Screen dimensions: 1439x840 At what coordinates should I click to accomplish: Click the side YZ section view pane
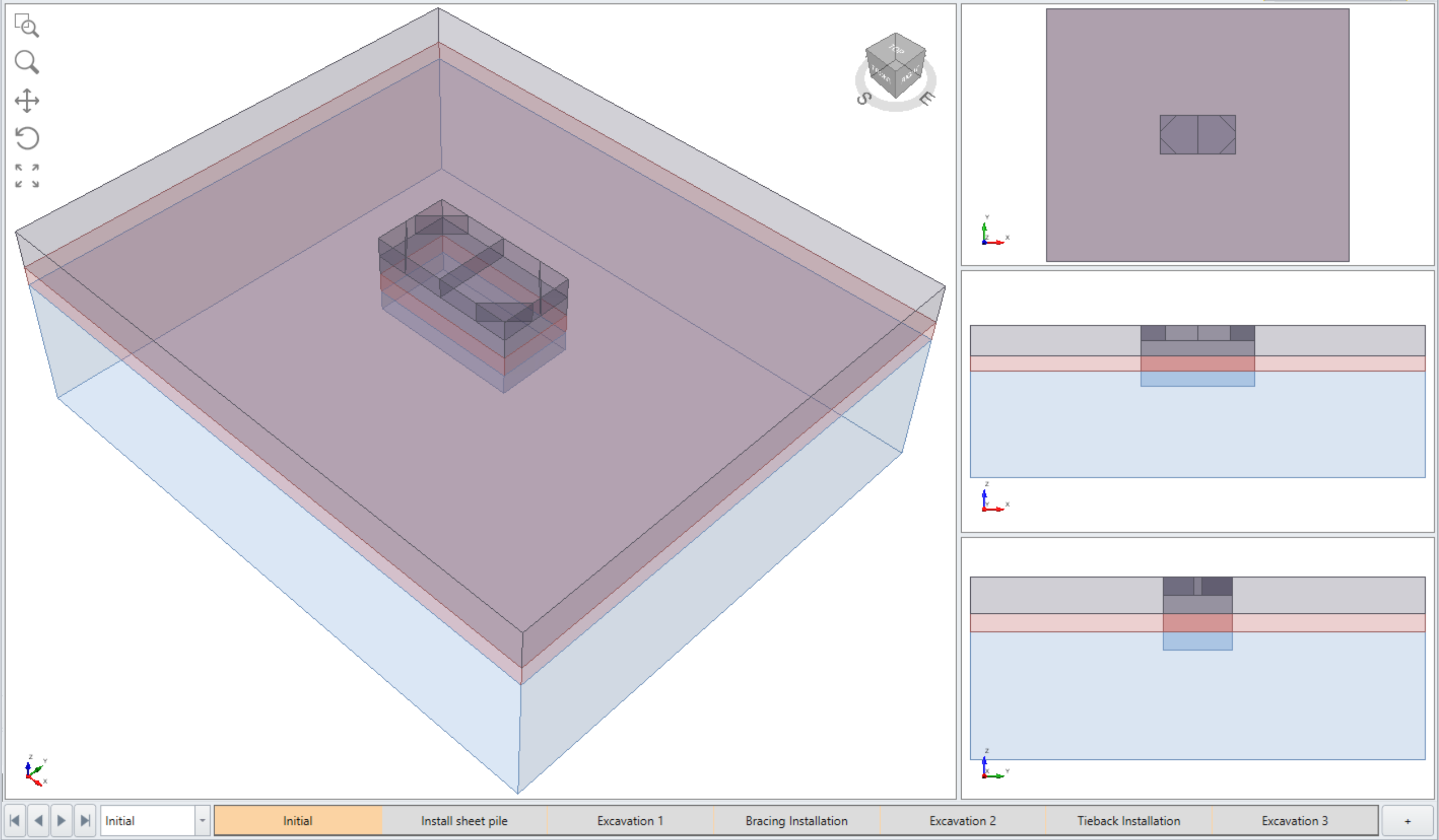pos(1198,668)
